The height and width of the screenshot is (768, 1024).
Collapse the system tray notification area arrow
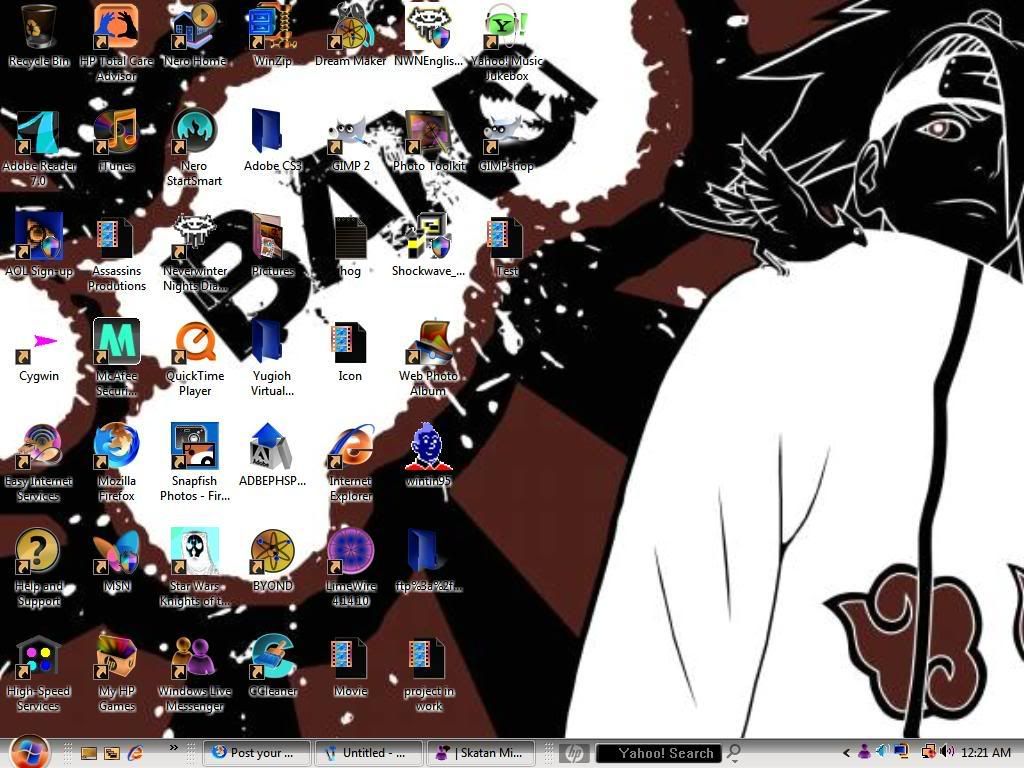pyautogui.click(x=846, y=752)
